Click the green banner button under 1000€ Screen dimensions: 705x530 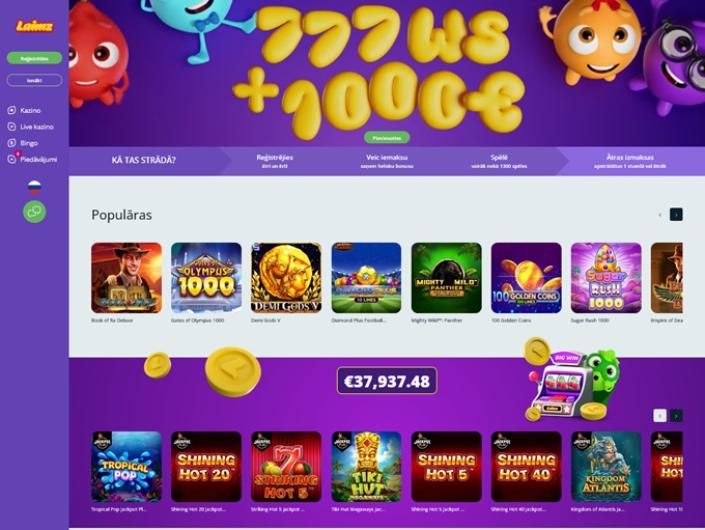(387, 138)
